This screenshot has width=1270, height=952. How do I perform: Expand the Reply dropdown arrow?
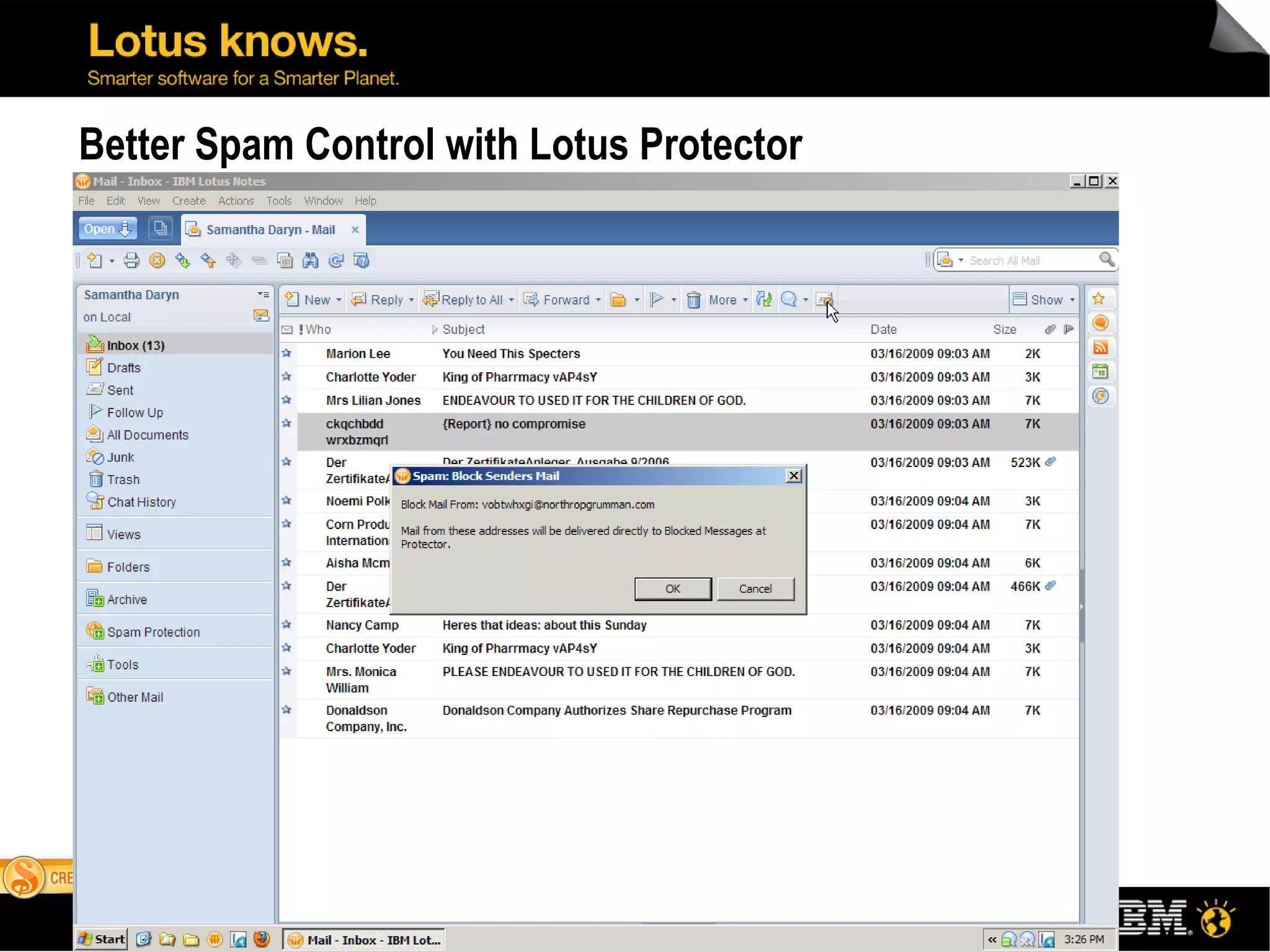tap(411, 300)
